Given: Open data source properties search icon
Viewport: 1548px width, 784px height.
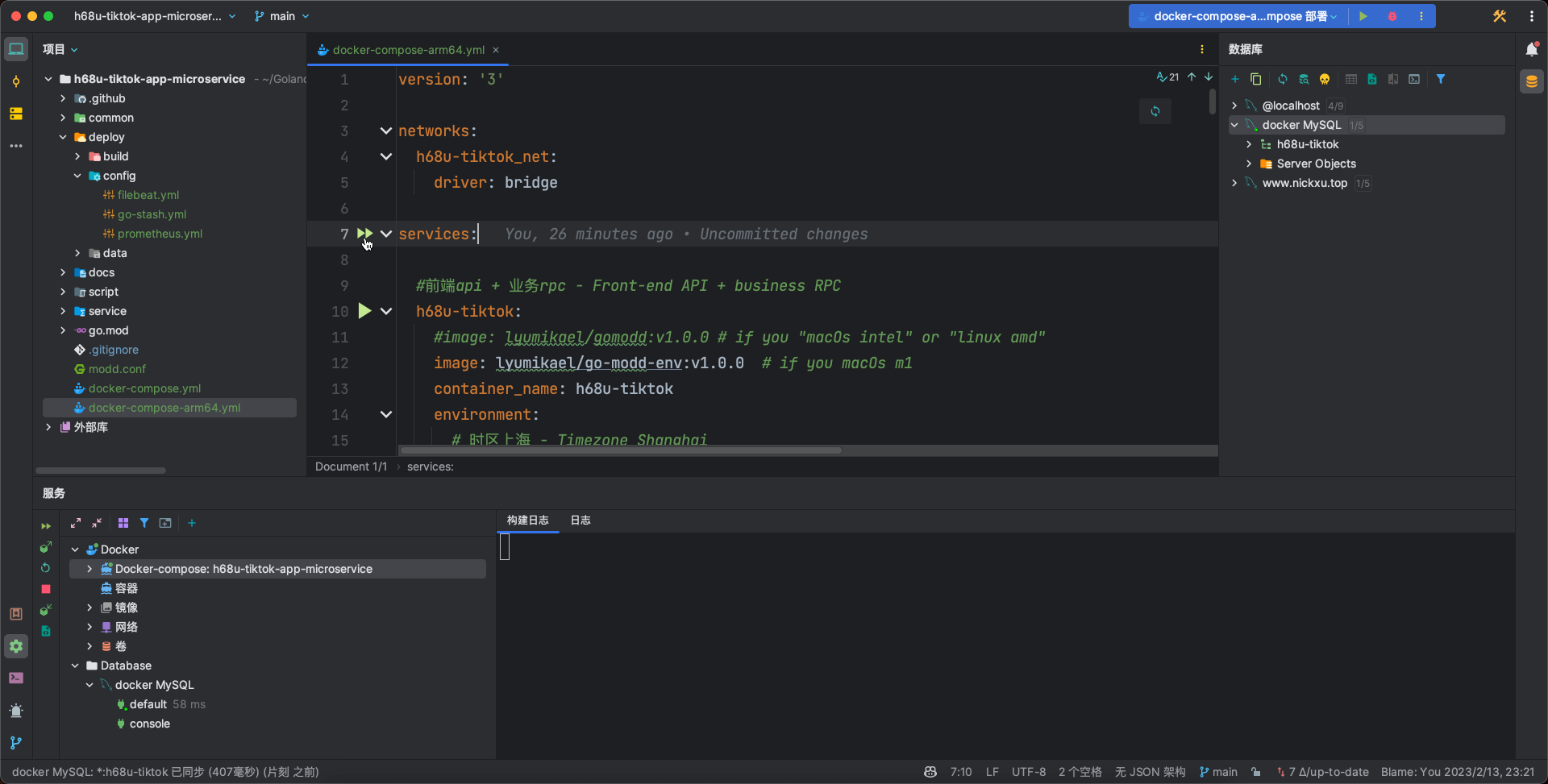Looking at the screenshot, I should pos(1304,79).
